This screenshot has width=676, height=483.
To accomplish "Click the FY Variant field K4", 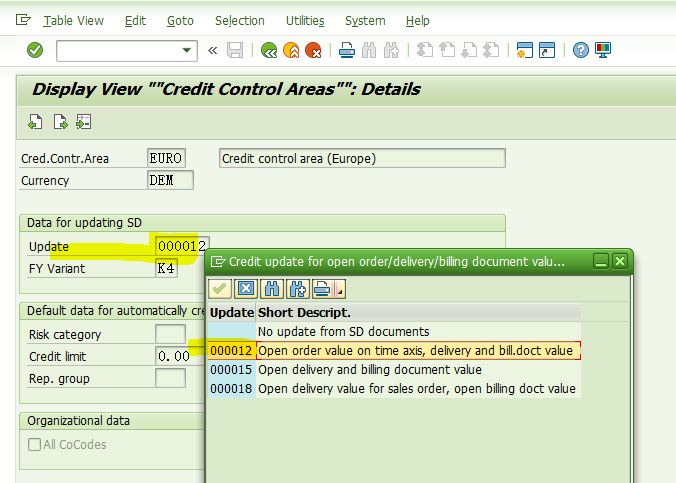I will pyautogui.click(x=166, y=268).
